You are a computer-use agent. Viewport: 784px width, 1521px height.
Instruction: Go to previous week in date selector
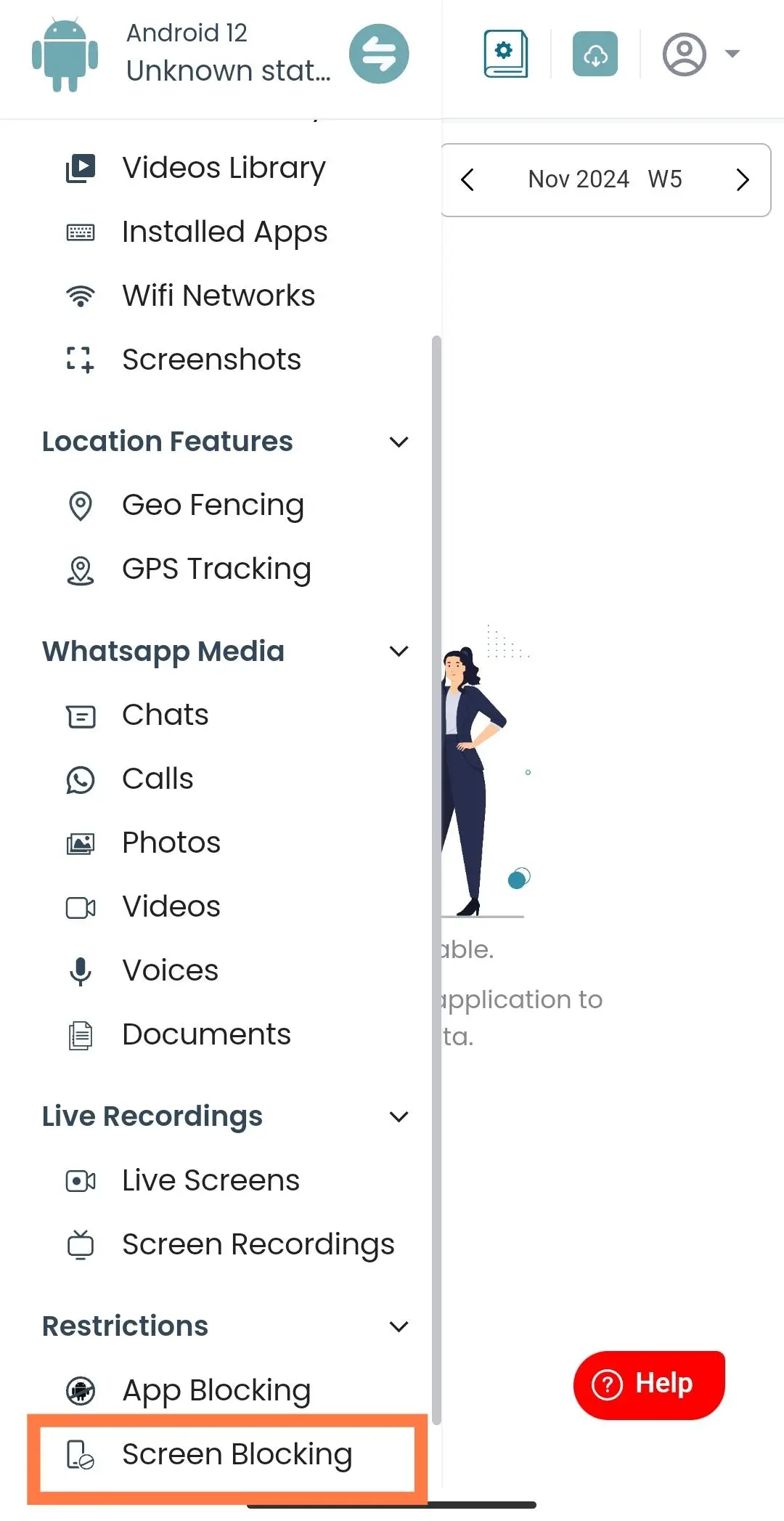click(x=467, y=179)
